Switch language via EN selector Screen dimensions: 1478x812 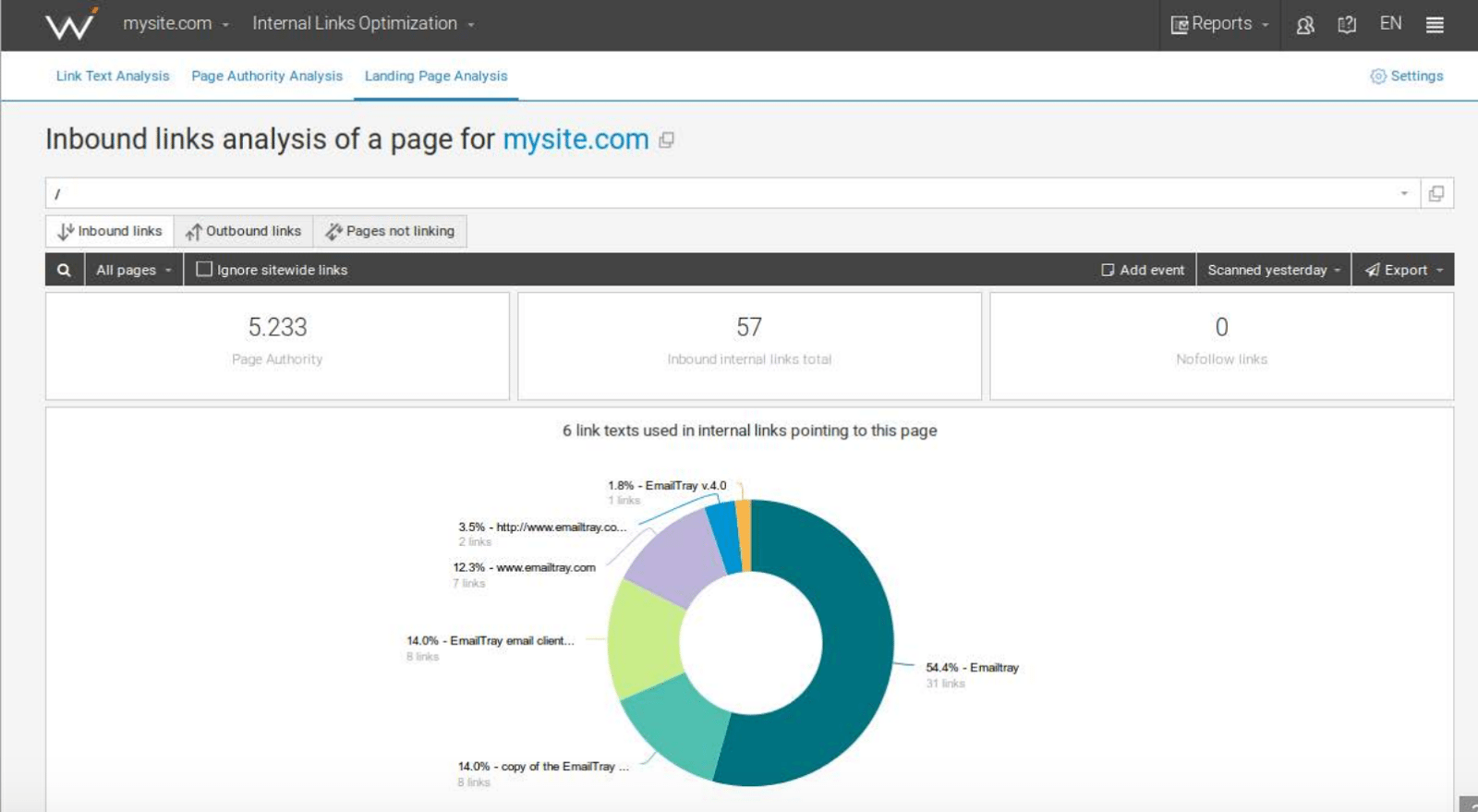(1390, 24)
